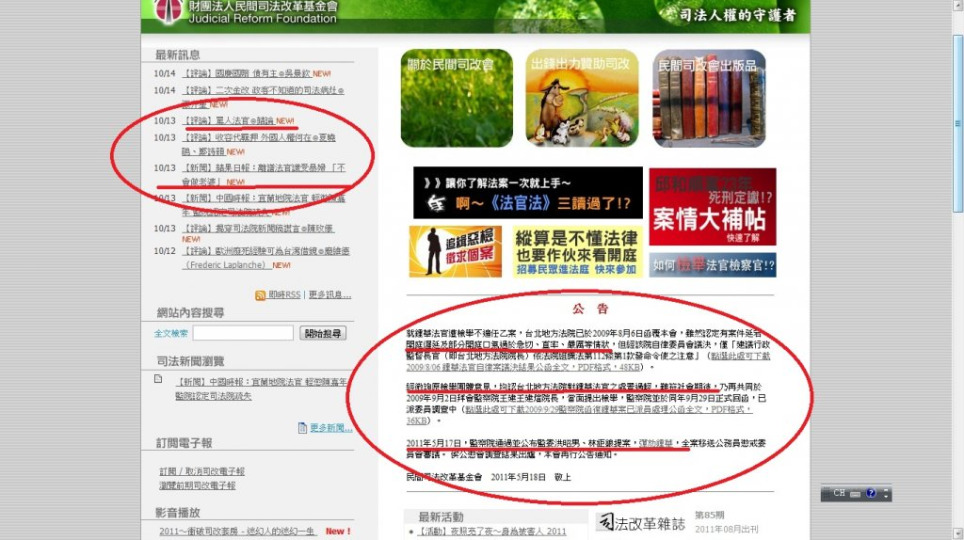Viewport: 964px width, 540px height.
Task: Click the blue help icon on language bar
Action: click(x=871, y=493)
